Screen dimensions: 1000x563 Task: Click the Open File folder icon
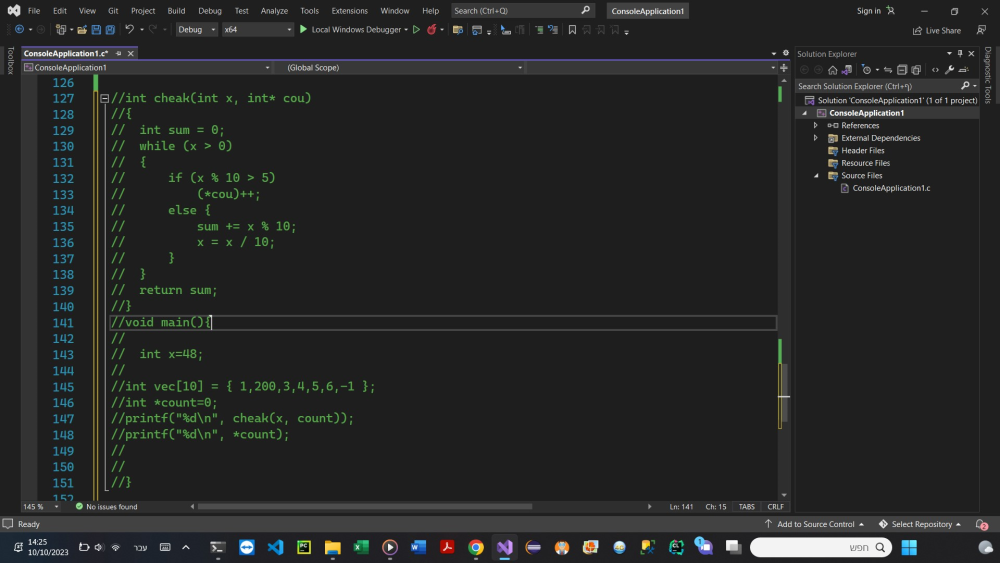[x=82, y=30]
